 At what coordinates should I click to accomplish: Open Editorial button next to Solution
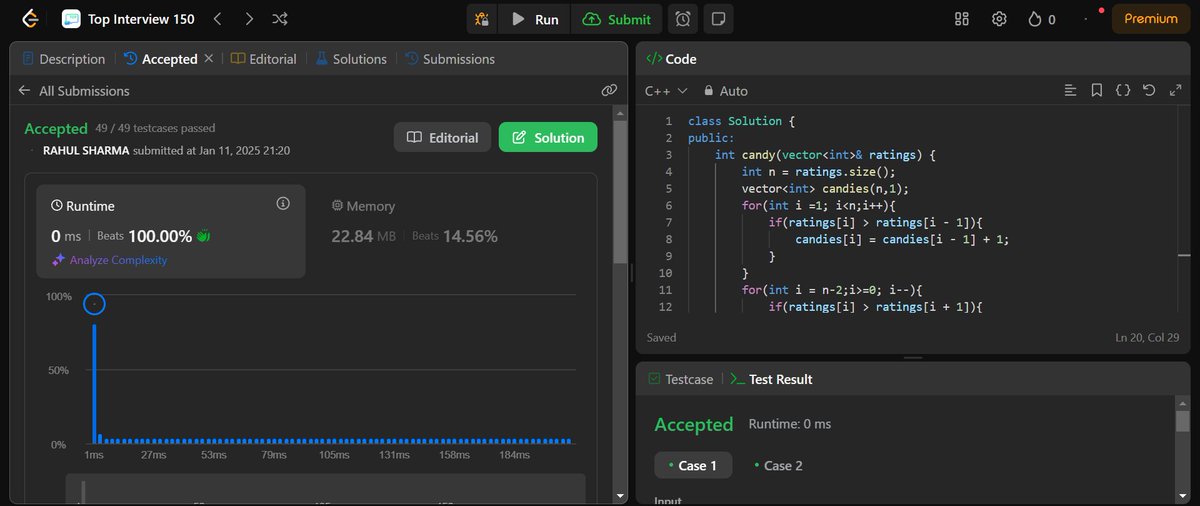click(443, 138)
